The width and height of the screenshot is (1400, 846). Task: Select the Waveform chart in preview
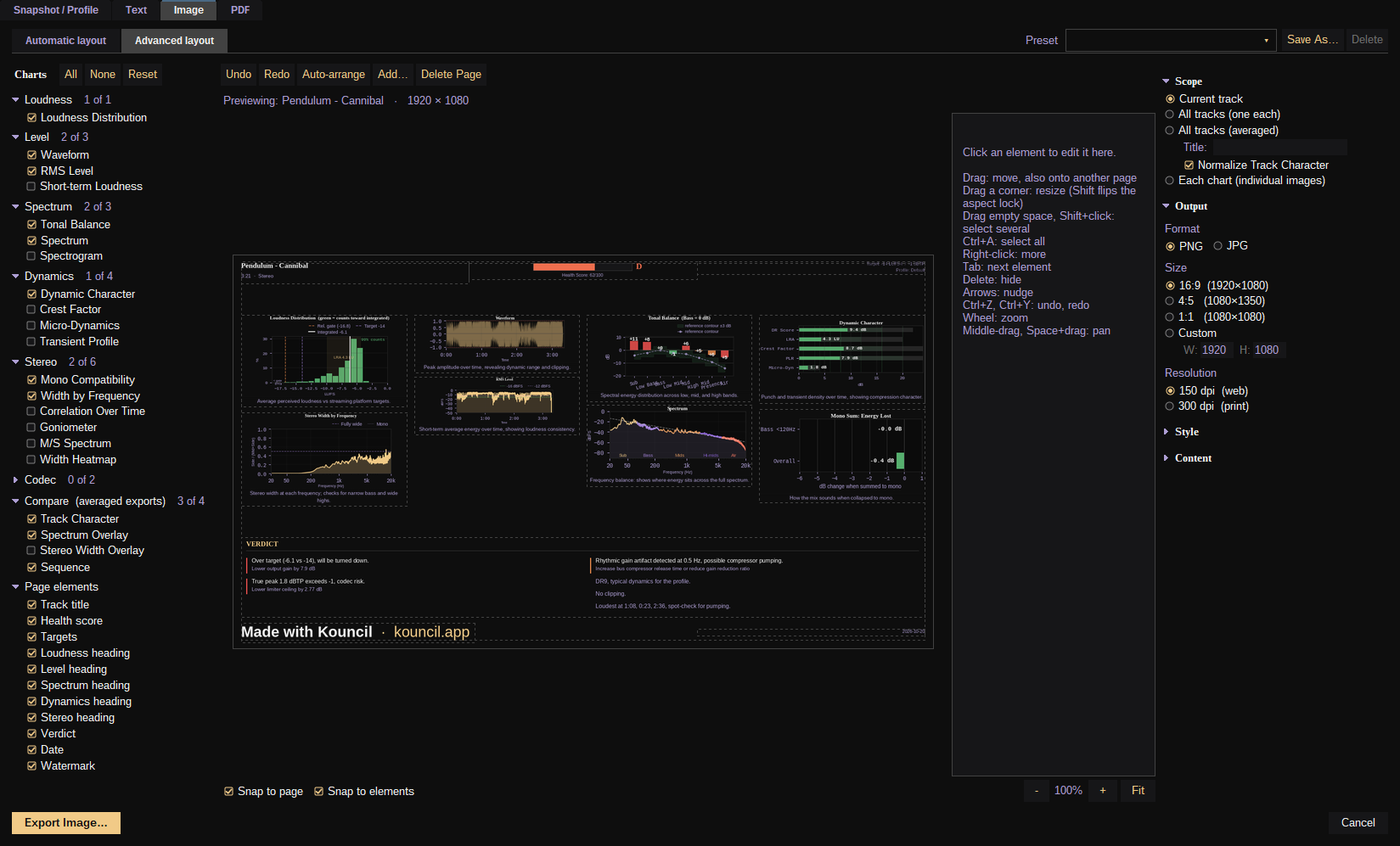coord(497,344)
